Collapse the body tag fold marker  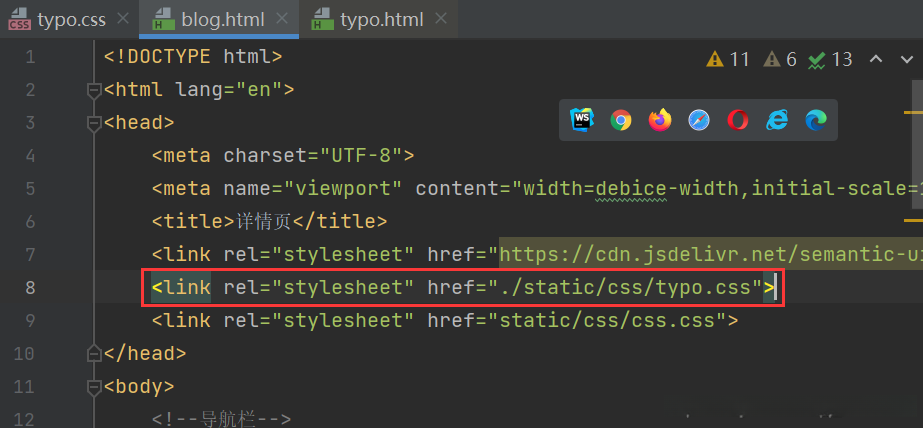click(95, 386)
